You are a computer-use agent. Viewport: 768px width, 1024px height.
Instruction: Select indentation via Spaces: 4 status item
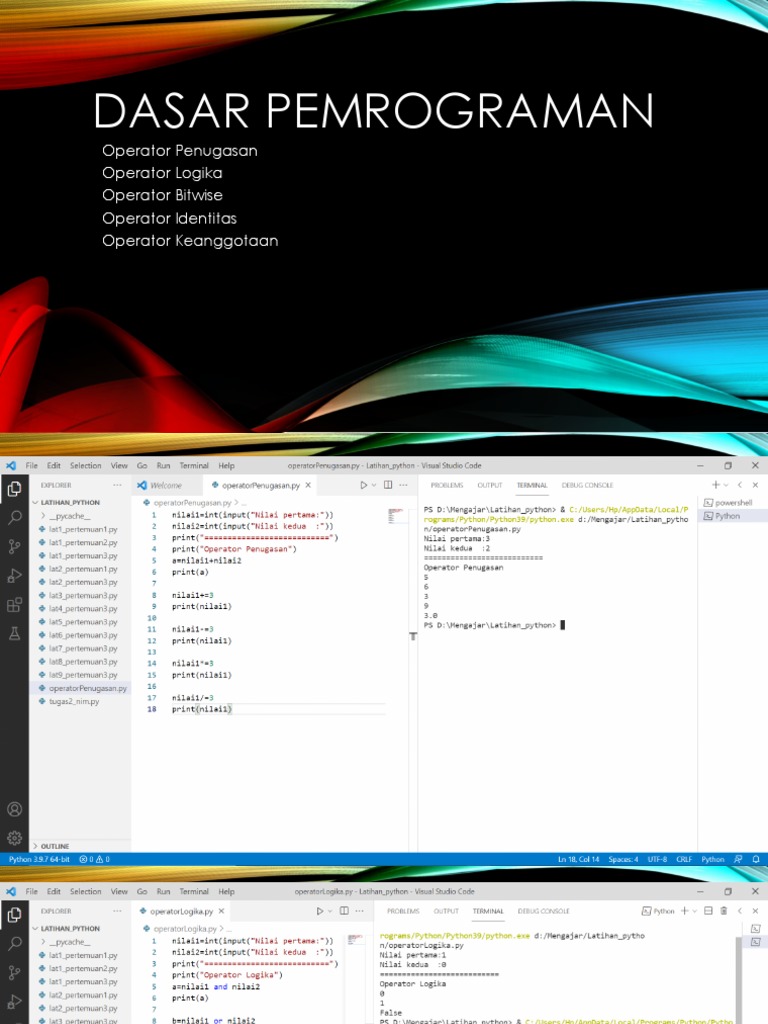click(x=622, y=859)
